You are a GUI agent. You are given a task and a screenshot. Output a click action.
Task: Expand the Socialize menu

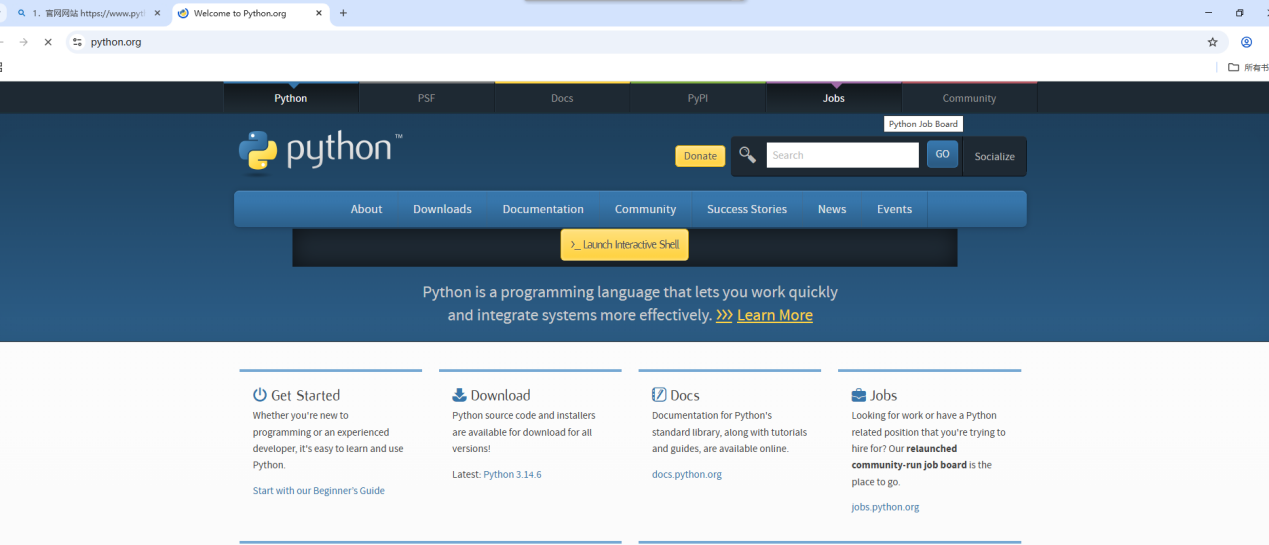click(x=994, y=156)
